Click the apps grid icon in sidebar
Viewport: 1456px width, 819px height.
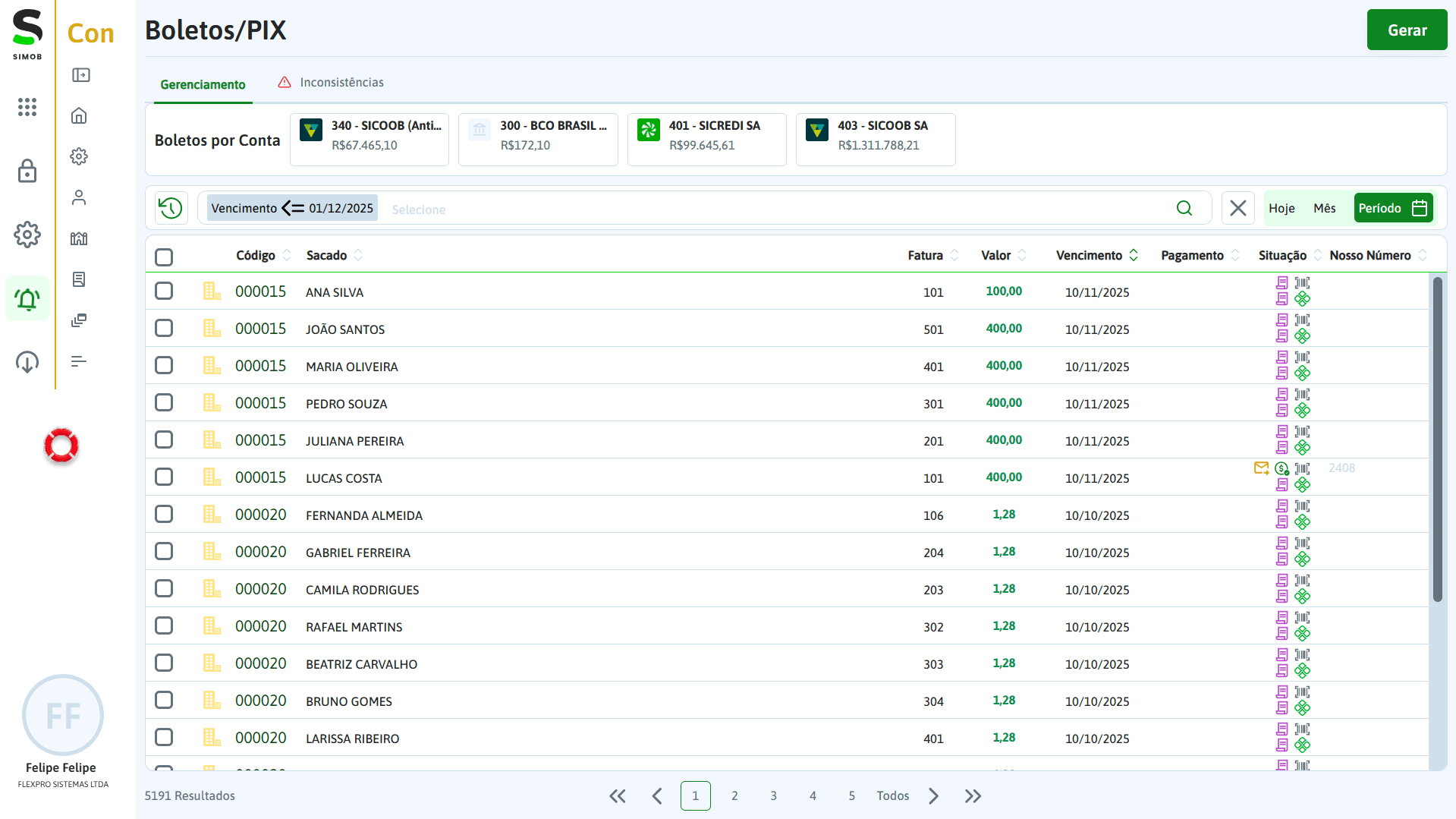(27, 107)
